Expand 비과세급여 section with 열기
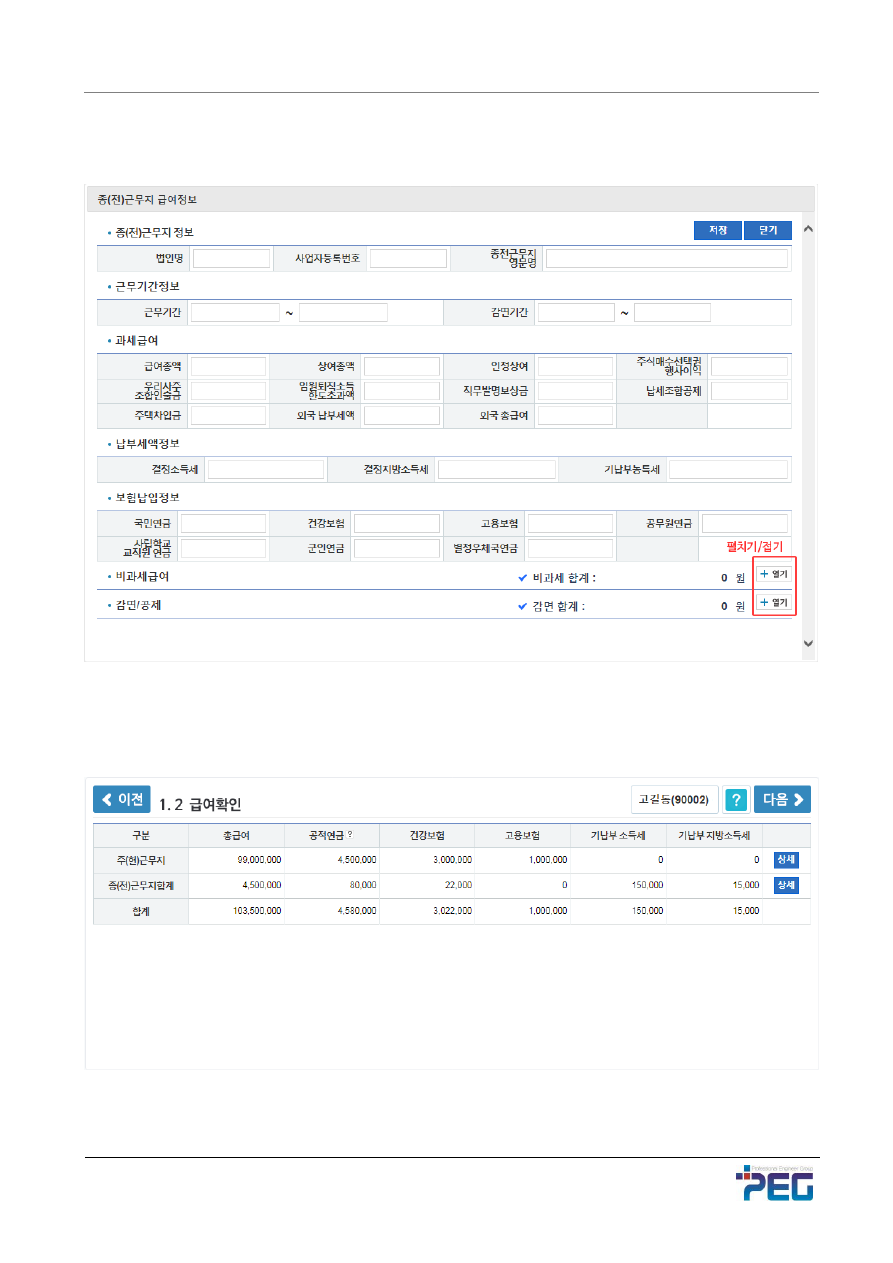This screenshot has height=1263, width=893. (773, 575)
